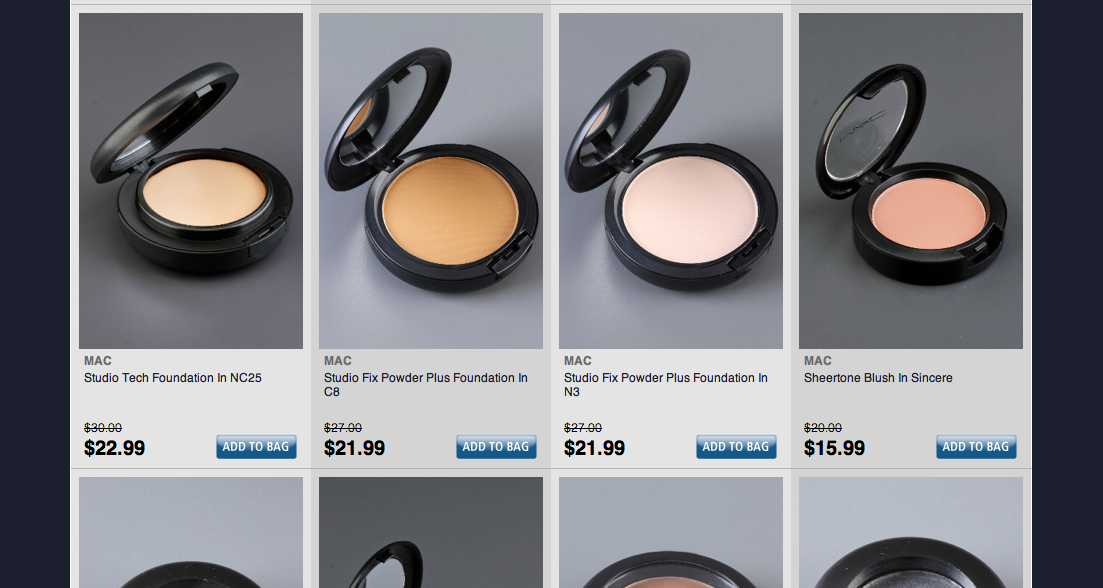Open second-row thumbnail with open compact lid
Viewport: 1103px width, 588px height.
(431, 532)
